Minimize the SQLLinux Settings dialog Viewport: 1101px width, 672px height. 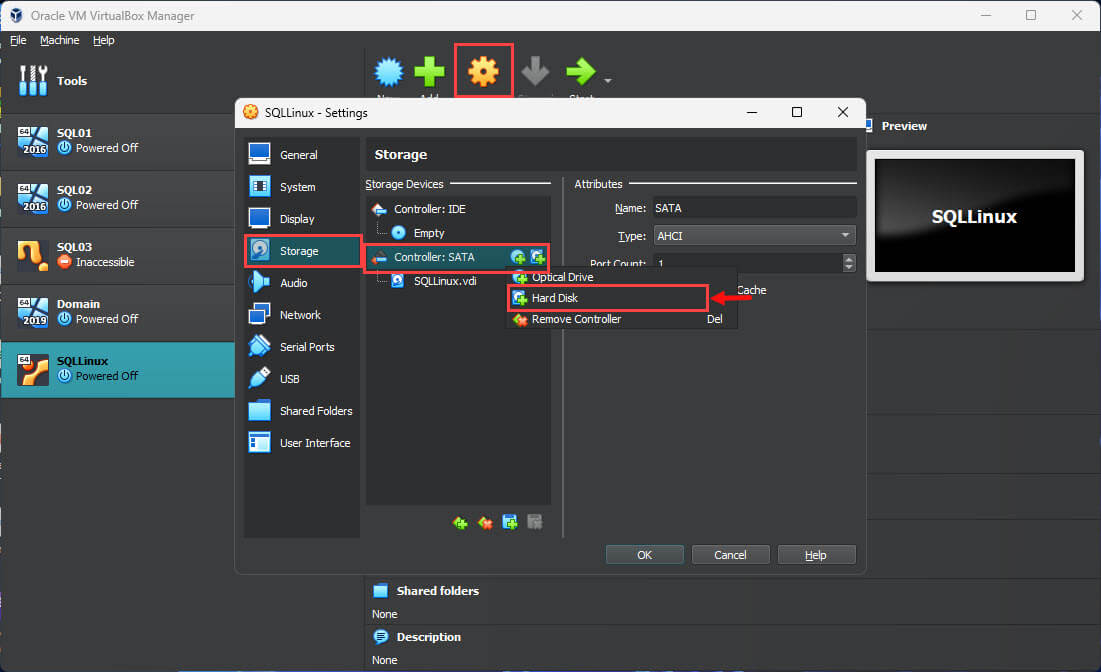pos(752,112)
